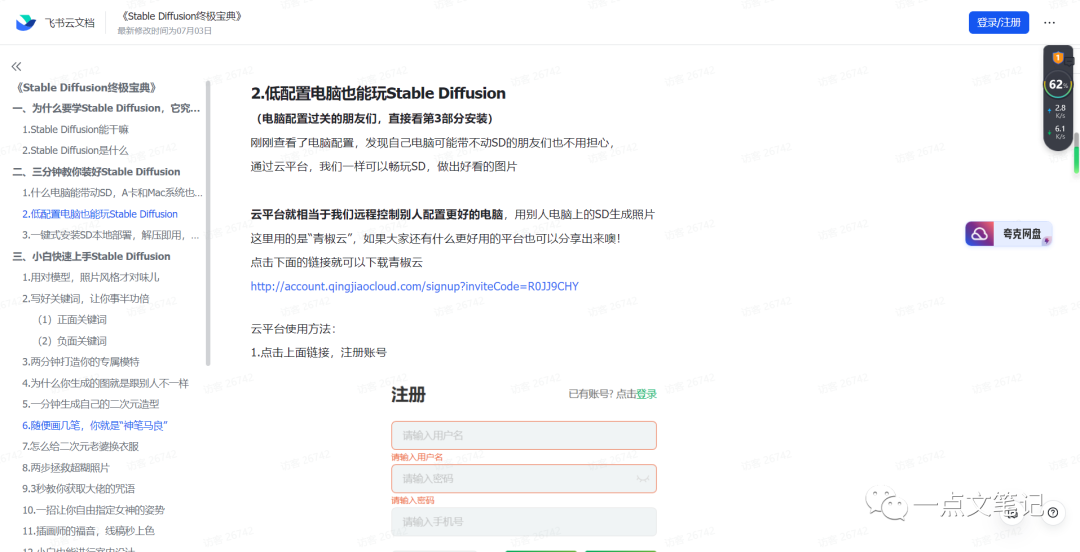Jump to 8.两步拯救超糊照片

pos(66,468)
